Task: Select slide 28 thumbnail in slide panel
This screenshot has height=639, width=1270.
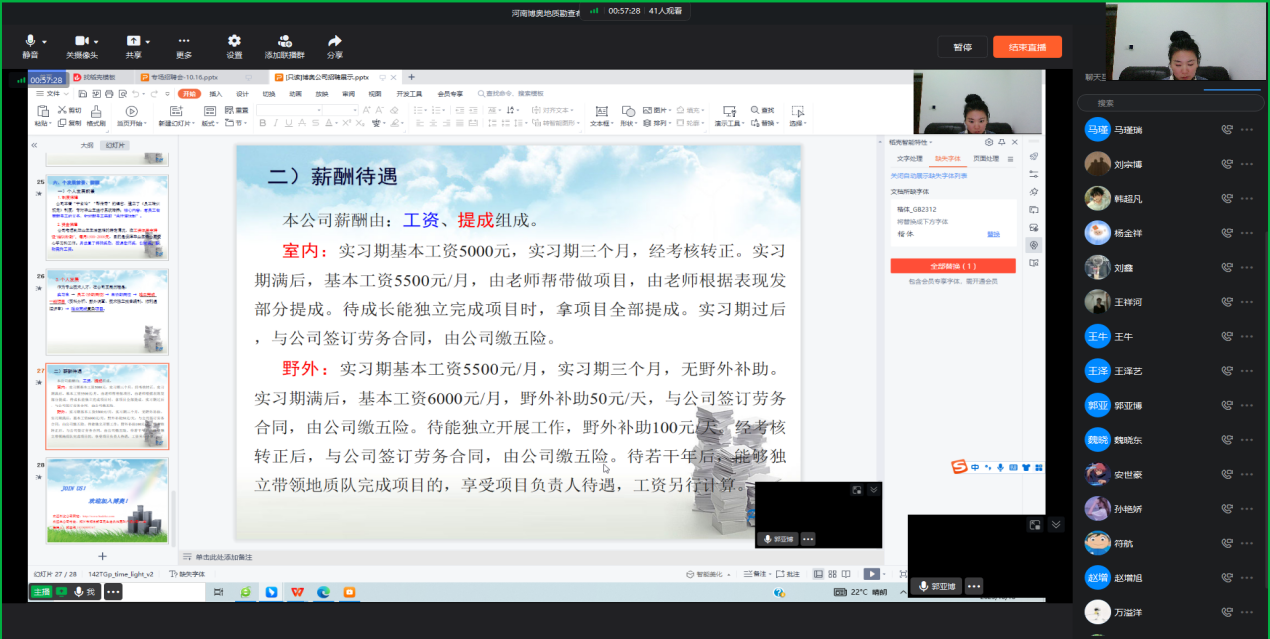Action: [107, 500]
